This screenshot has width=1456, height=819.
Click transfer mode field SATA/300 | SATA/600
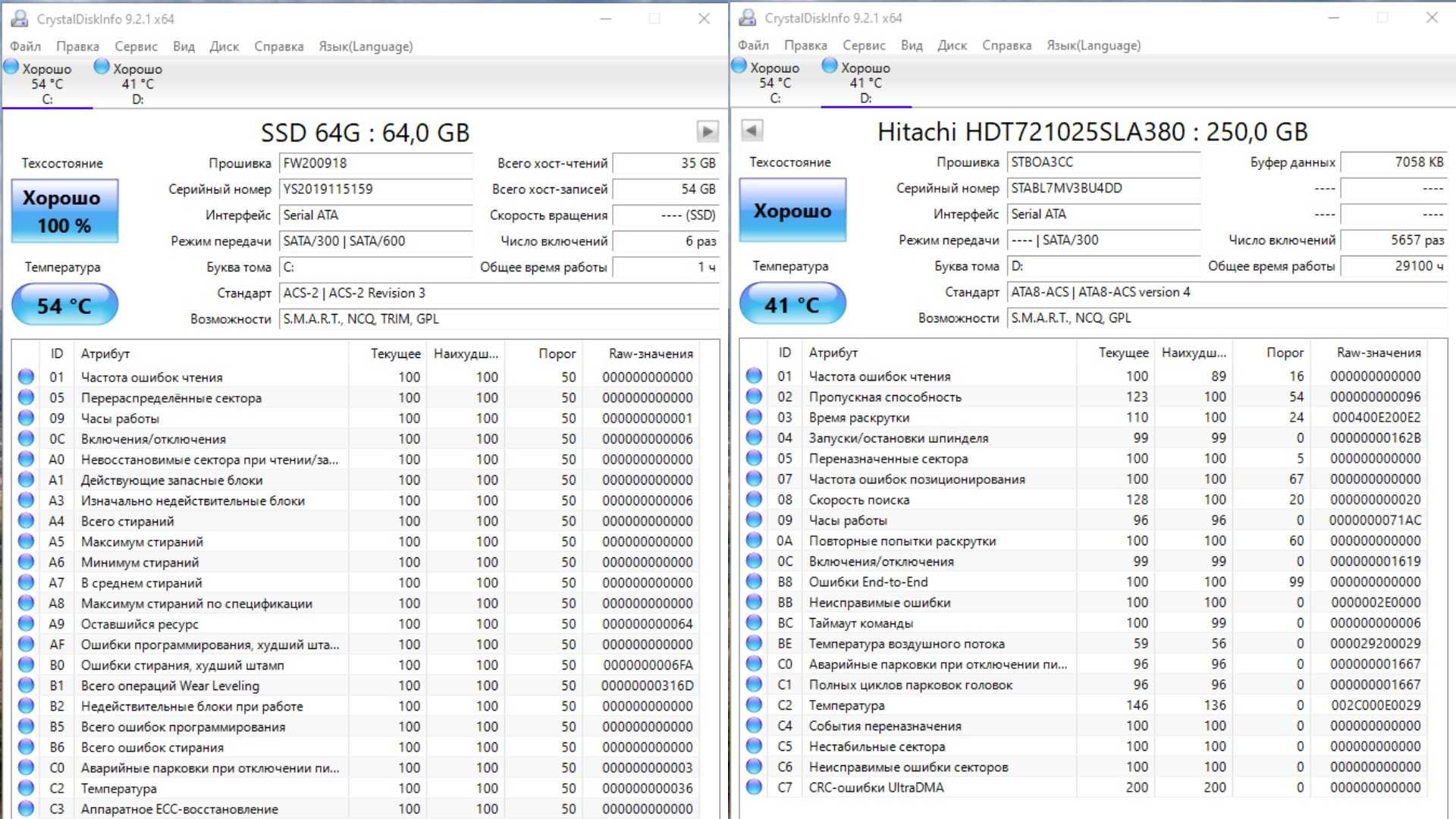tap(376, 241)
